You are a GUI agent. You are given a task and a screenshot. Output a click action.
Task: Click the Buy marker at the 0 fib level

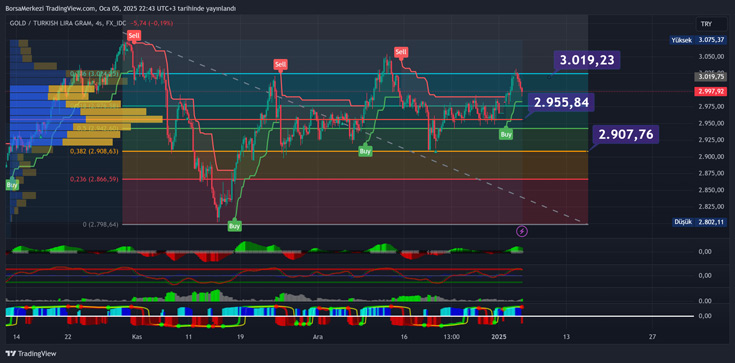pyautogui.click(x=234, y=227)
